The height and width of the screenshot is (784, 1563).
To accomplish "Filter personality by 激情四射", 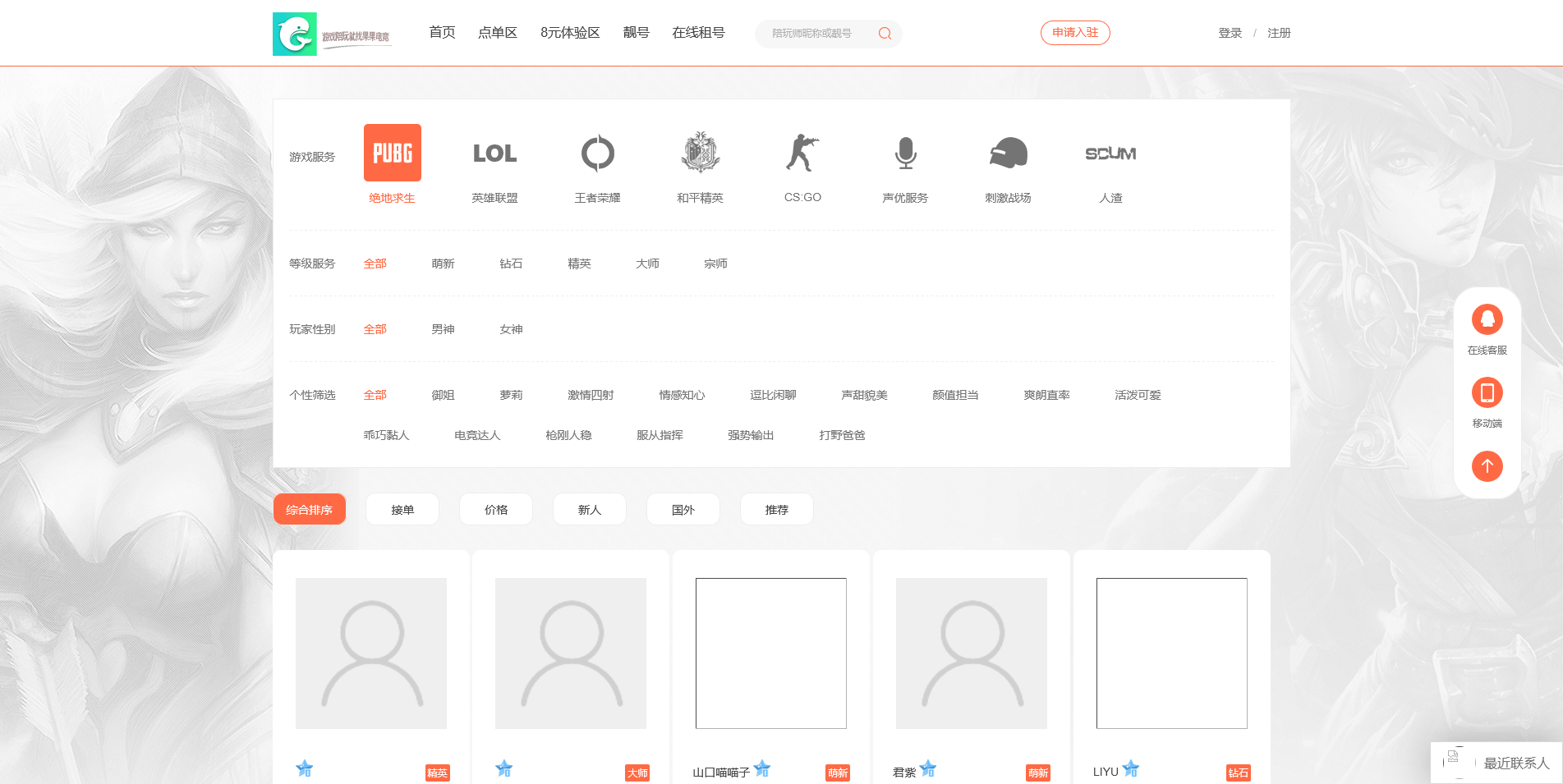I will coord(591,395).
